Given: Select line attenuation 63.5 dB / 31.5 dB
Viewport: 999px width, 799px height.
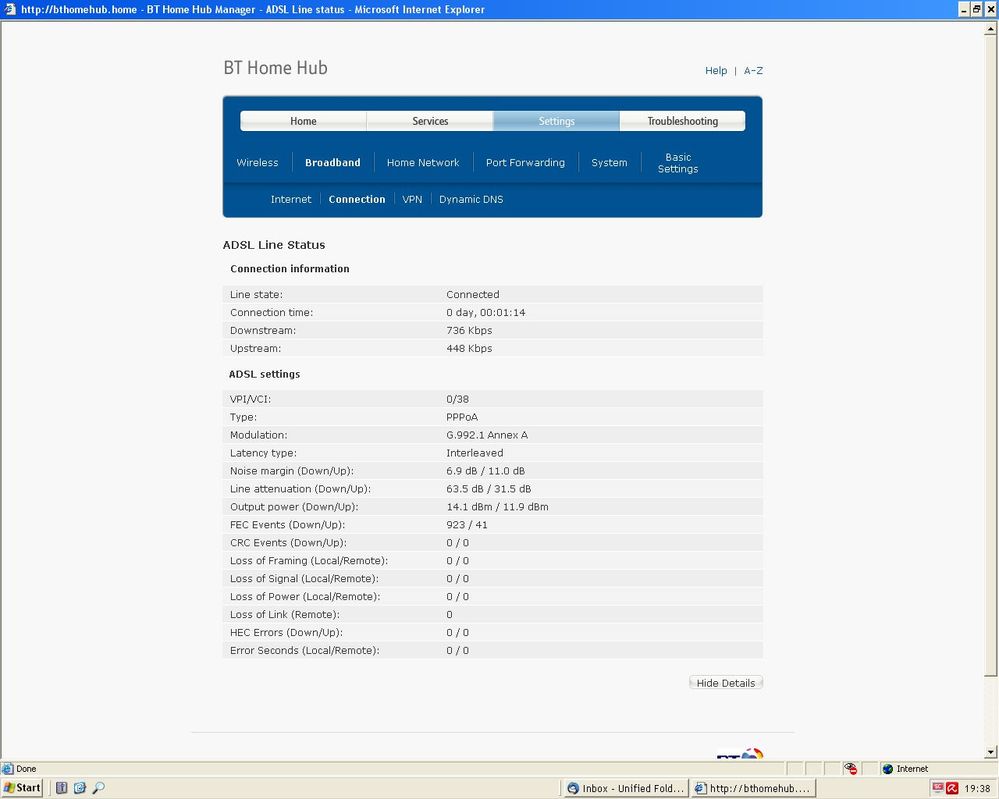Looking at the screenshot, I should click(489, 489).
